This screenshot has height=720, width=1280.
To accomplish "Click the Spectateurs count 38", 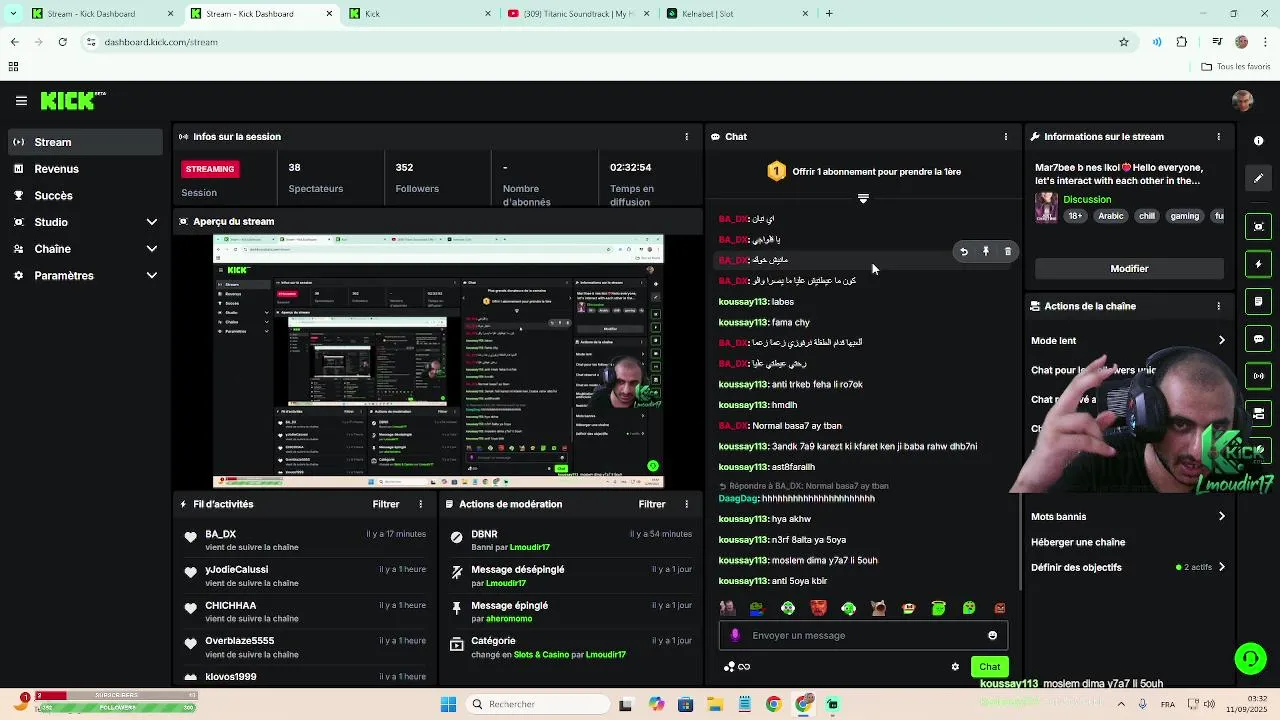I will [x=294, y=168].
